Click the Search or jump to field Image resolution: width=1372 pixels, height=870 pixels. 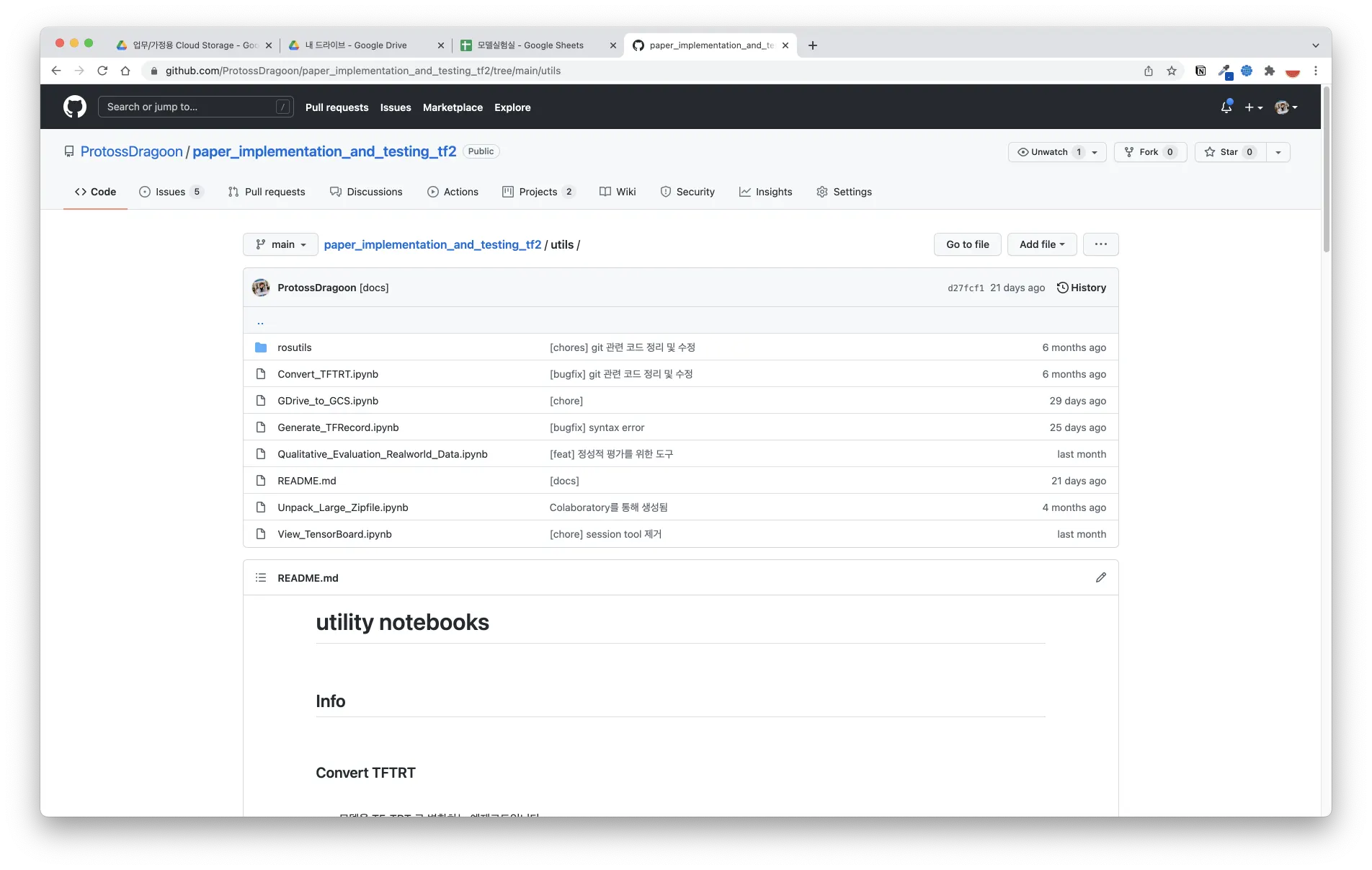[195, 107]
